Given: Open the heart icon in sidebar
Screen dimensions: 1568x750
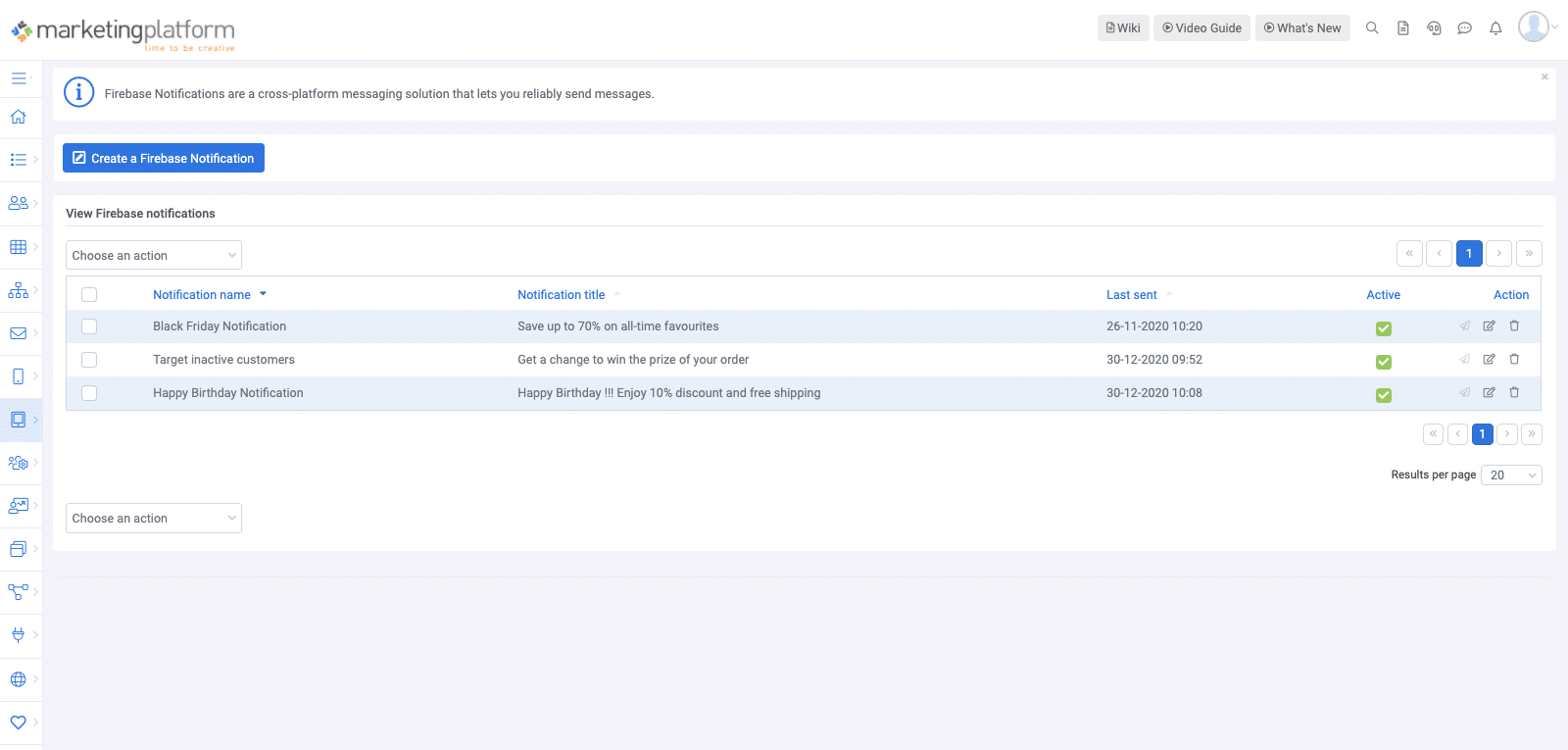Looking at the screenshot, I should [x=18, y=722].
